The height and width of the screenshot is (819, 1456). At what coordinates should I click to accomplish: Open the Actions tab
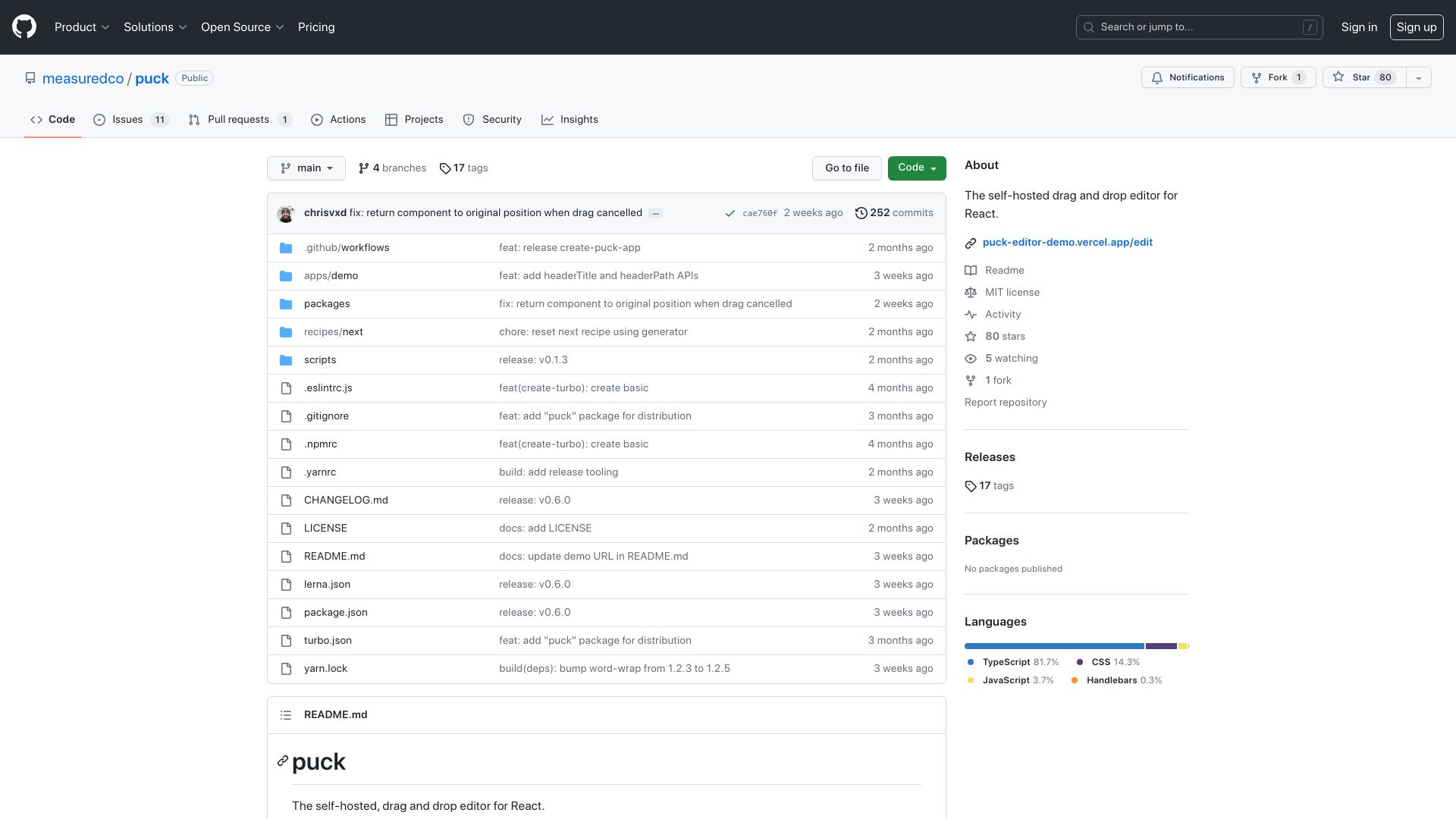338,120
